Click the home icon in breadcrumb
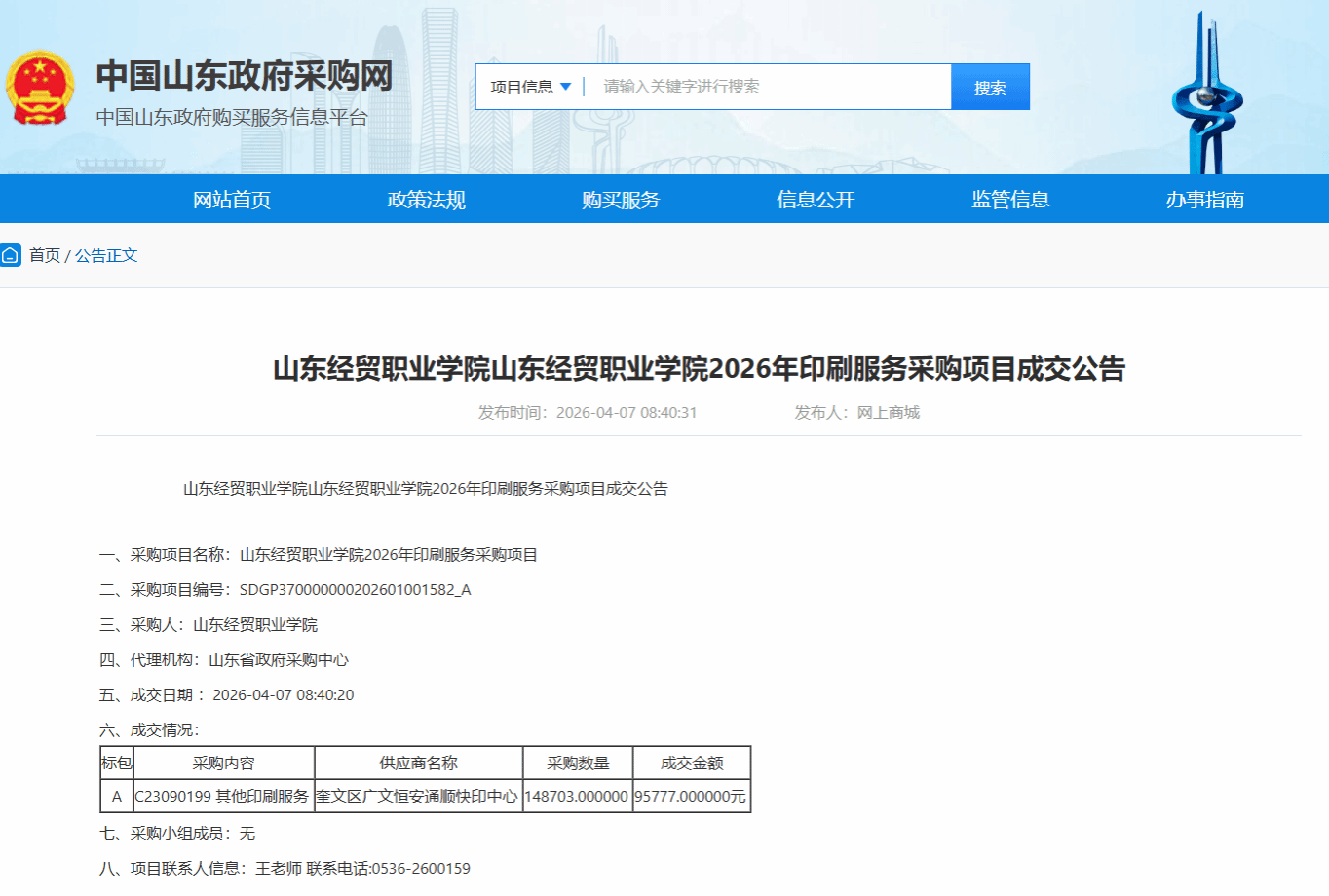Image resolution: width=1329 pixels, height=896 pixels. (11, 255)
